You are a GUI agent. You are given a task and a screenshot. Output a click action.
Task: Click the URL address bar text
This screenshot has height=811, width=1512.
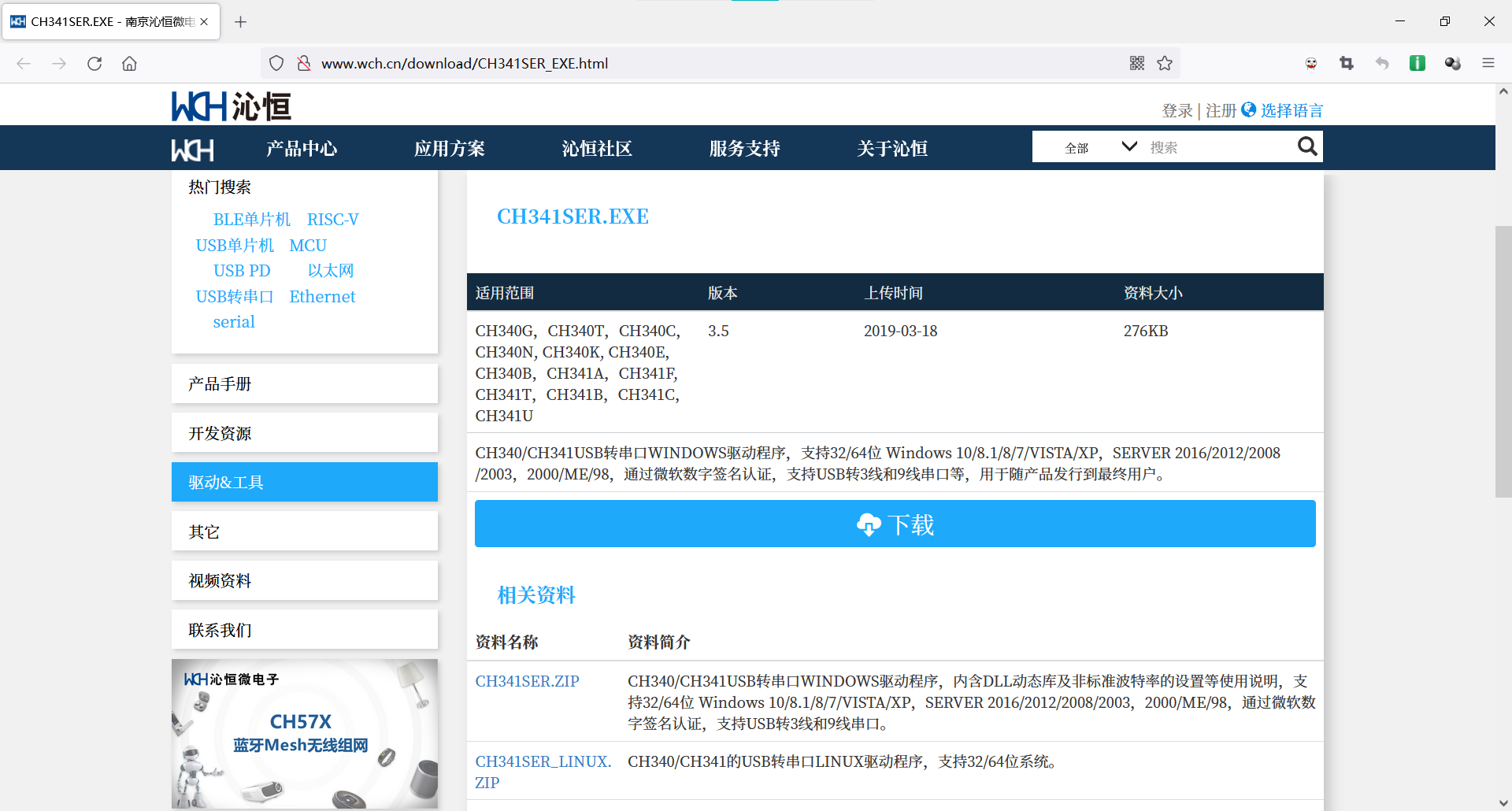[465, 63]
